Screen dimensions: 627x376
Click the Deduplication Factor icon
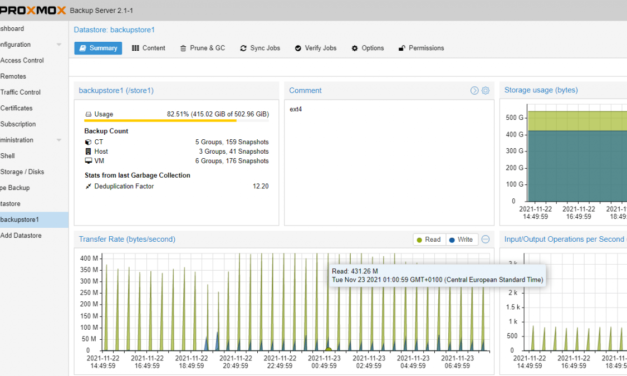[88, 186]
